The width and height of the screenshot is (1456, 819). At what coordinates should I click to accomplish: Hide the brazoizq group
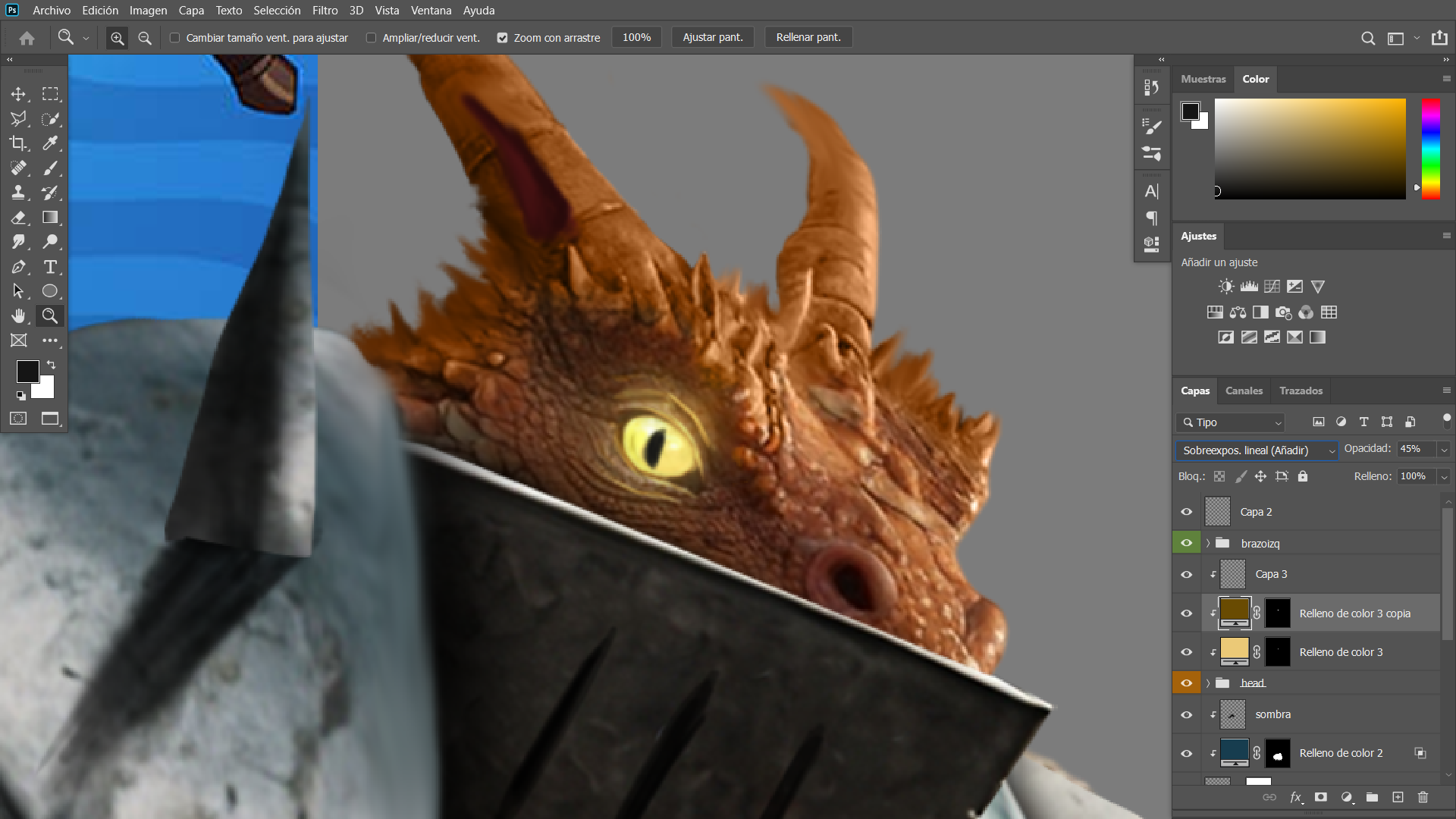point(1187,543)
